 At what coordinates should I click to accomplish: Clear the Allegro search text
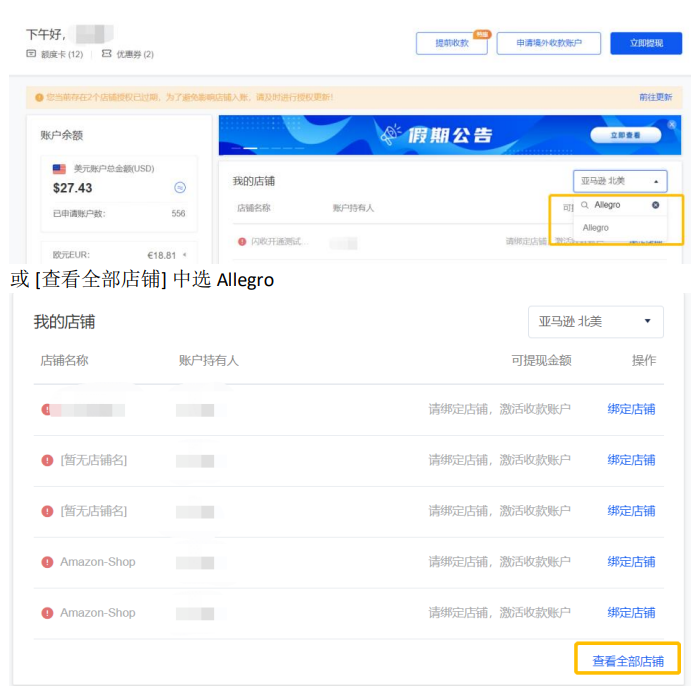pos(655,205)
